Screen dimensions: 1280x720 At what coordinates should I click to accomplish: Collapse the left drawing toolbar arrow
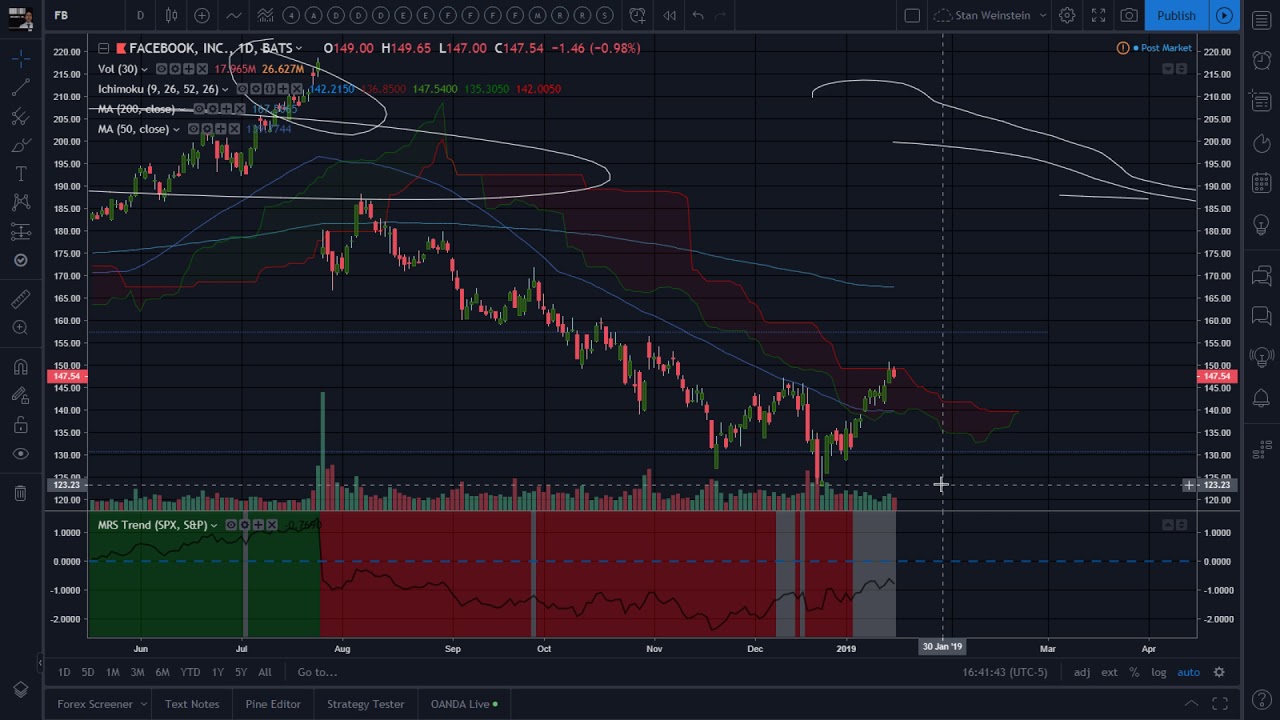[40, 662]
